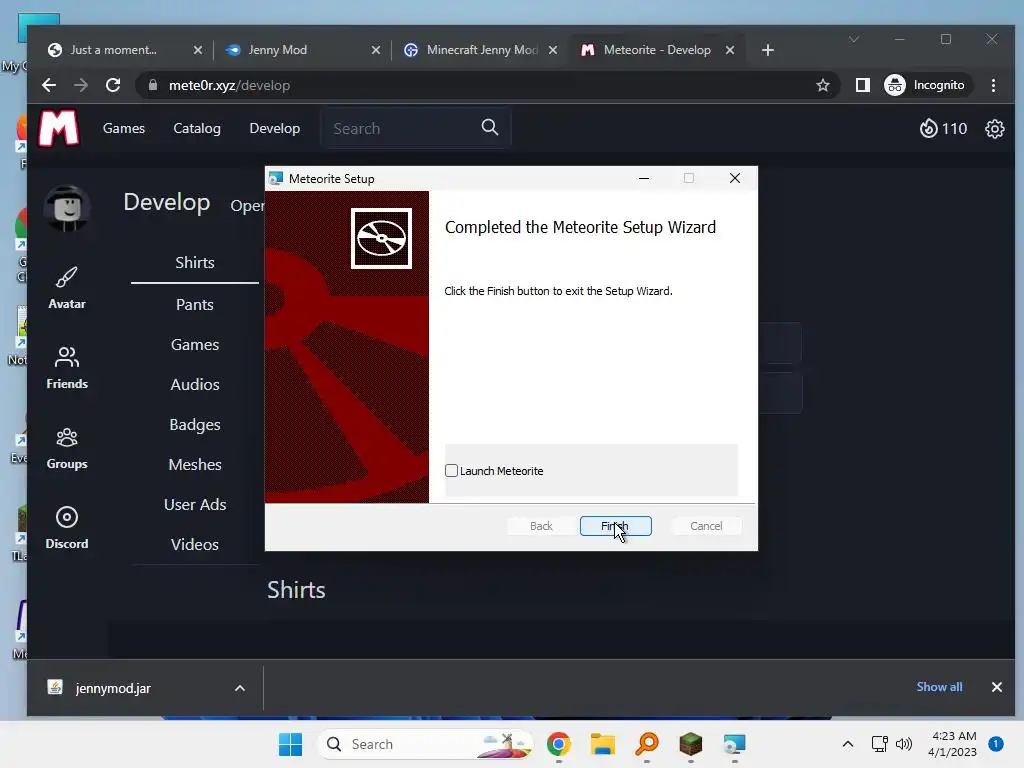Close the Just a moment... tab
Viewport: 1024px width, 768px height.
pyautogui.click(x=198, y=50)
